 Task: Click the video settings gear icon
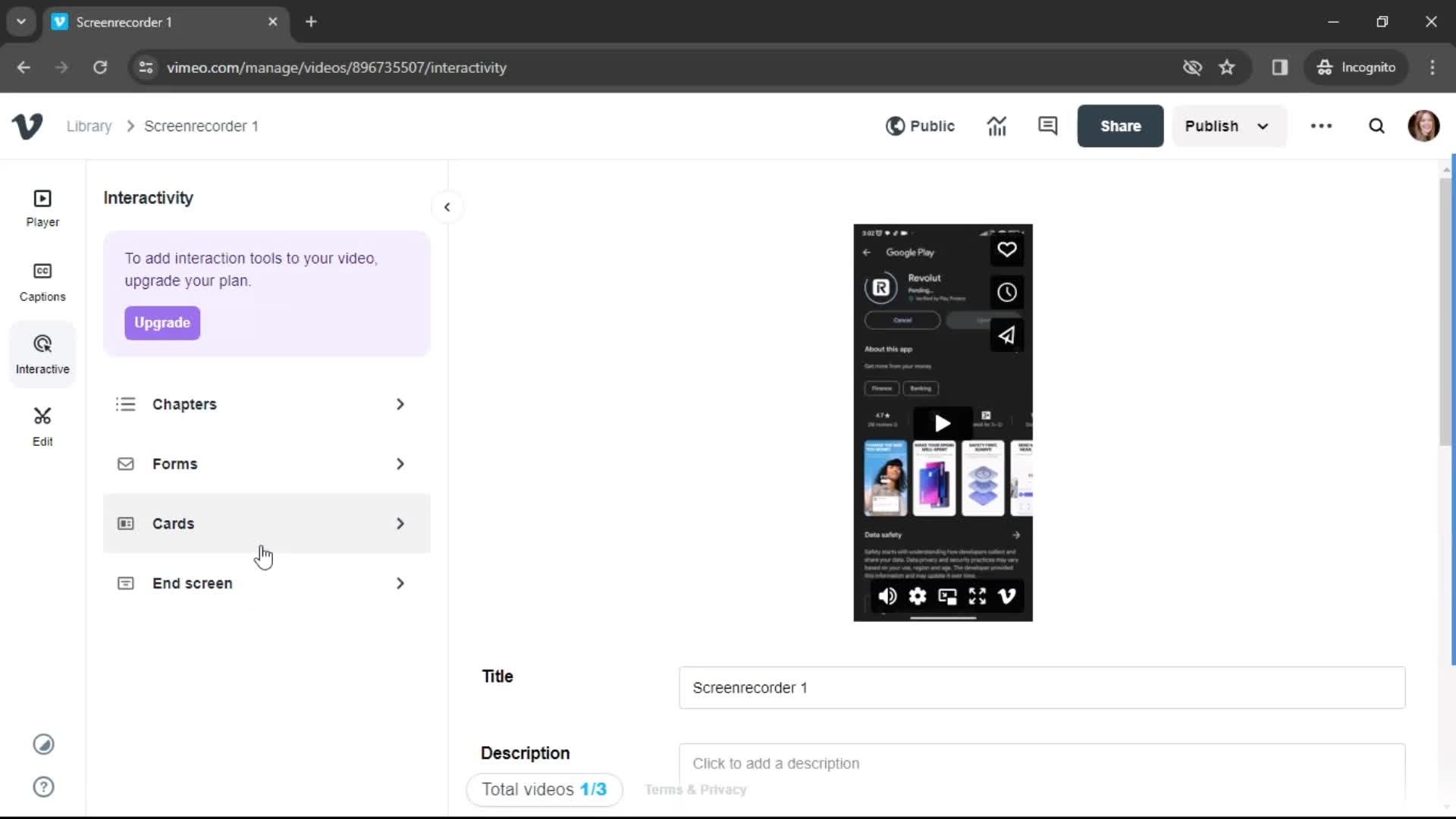tap(916, 596)
